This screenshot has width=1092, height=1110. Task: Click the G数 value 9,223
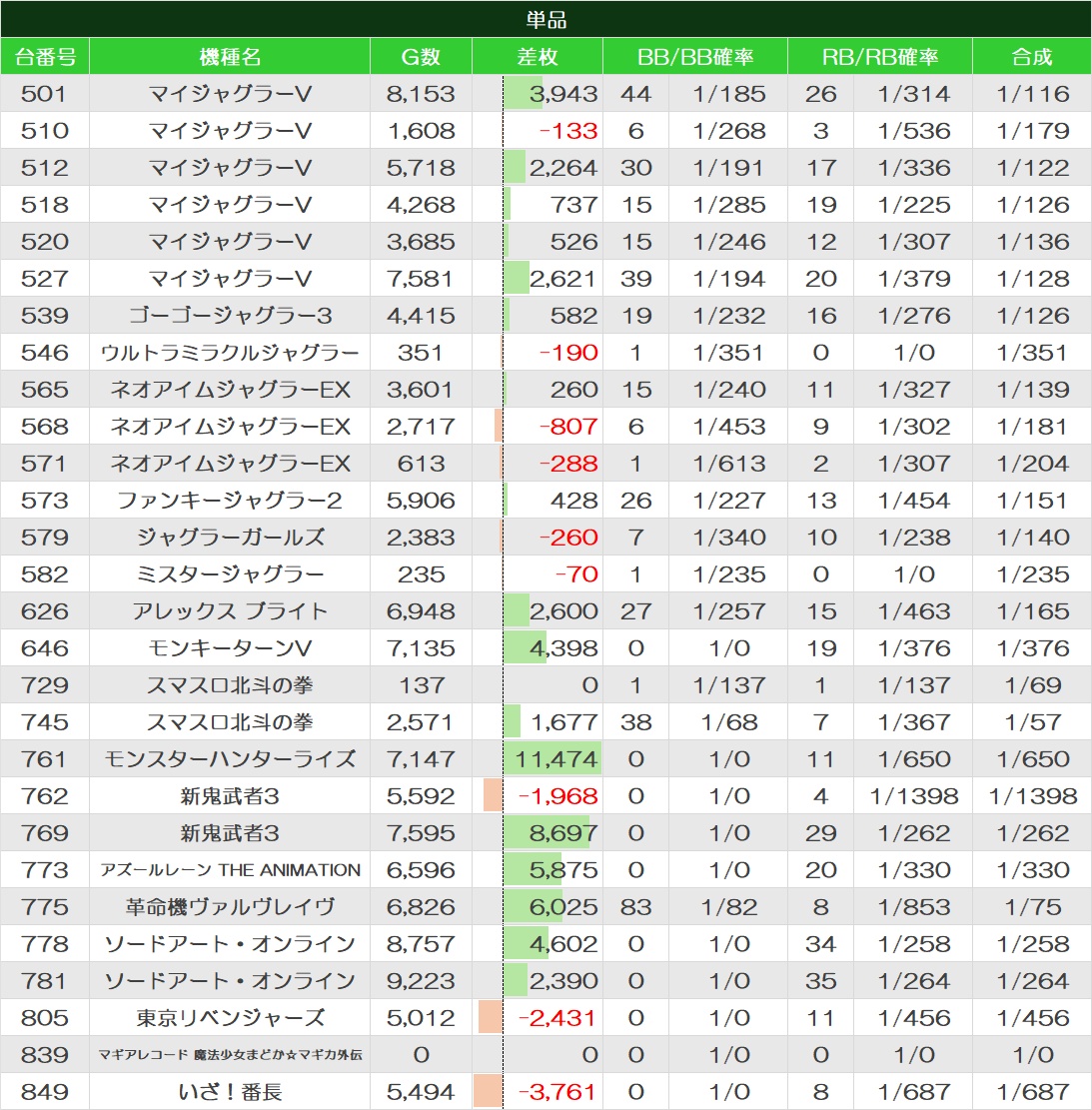pyautogui.click(x=421, y=981)
